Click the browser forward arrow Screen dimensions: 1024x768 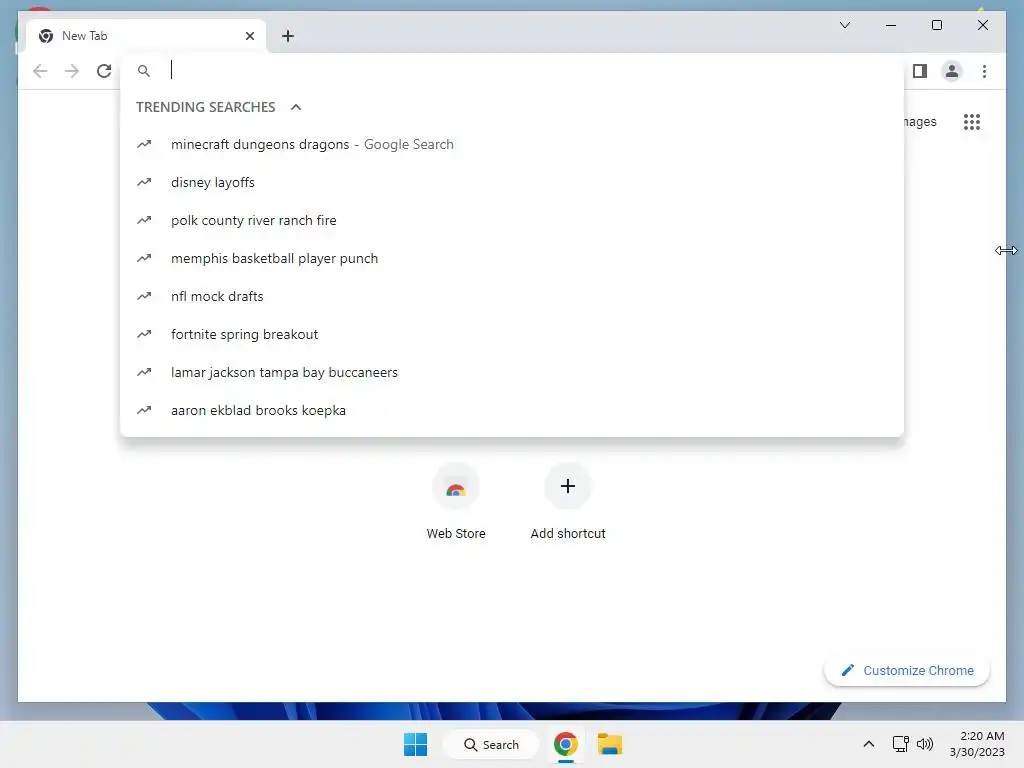(72, 71)
